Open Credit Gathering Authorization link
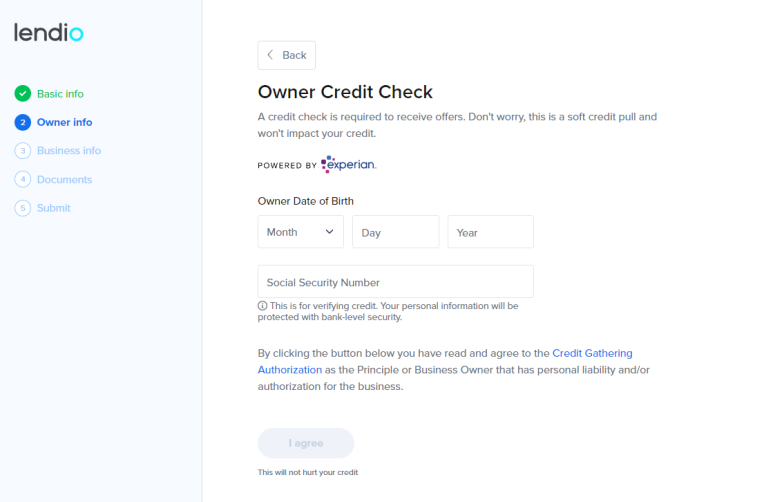Viewport: 773px width, 502px height. [445, 361]
